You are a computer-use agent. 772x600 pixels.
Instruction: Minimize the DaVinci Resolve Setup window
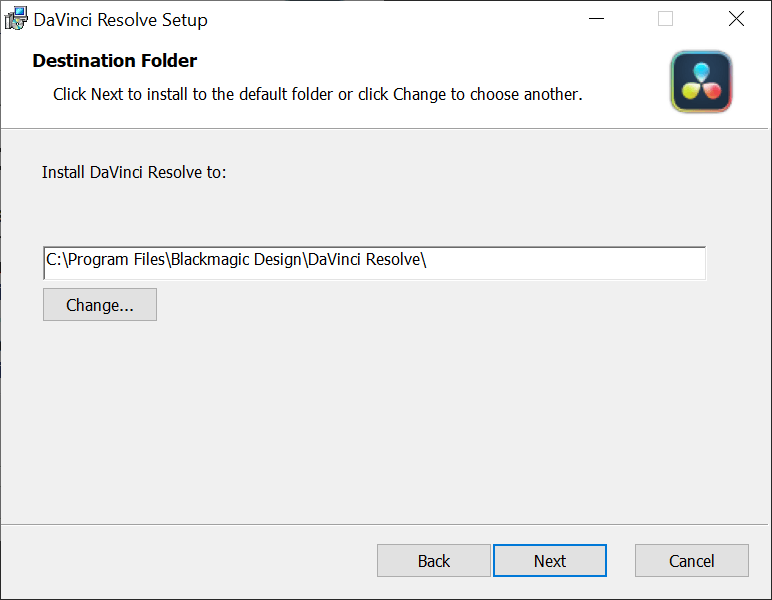[596, 19]
